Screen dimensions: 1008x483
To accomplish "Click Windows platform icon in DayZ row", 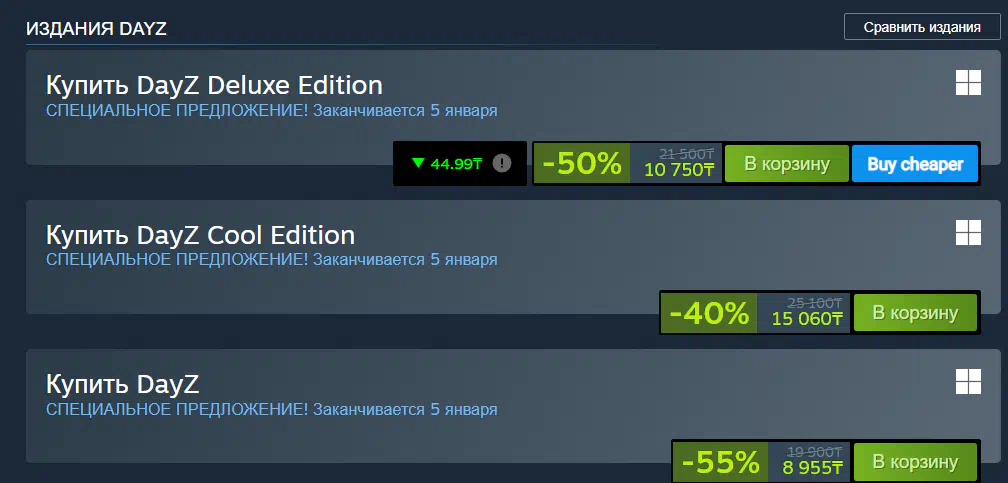I will coord(968,381).
